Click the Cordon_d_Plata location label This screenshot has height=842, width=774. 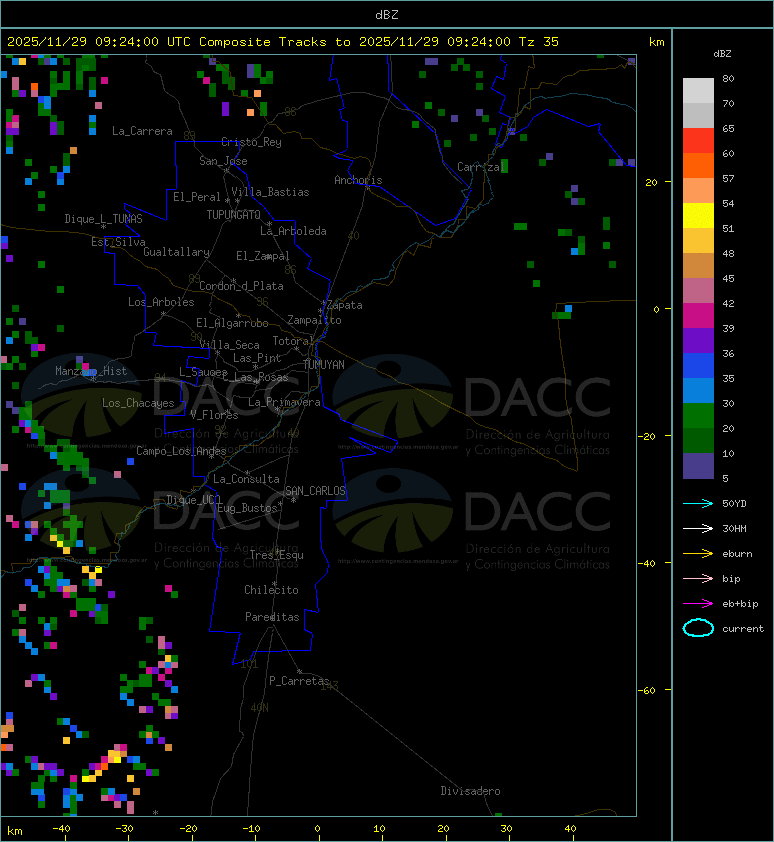[x=241, y=286]
